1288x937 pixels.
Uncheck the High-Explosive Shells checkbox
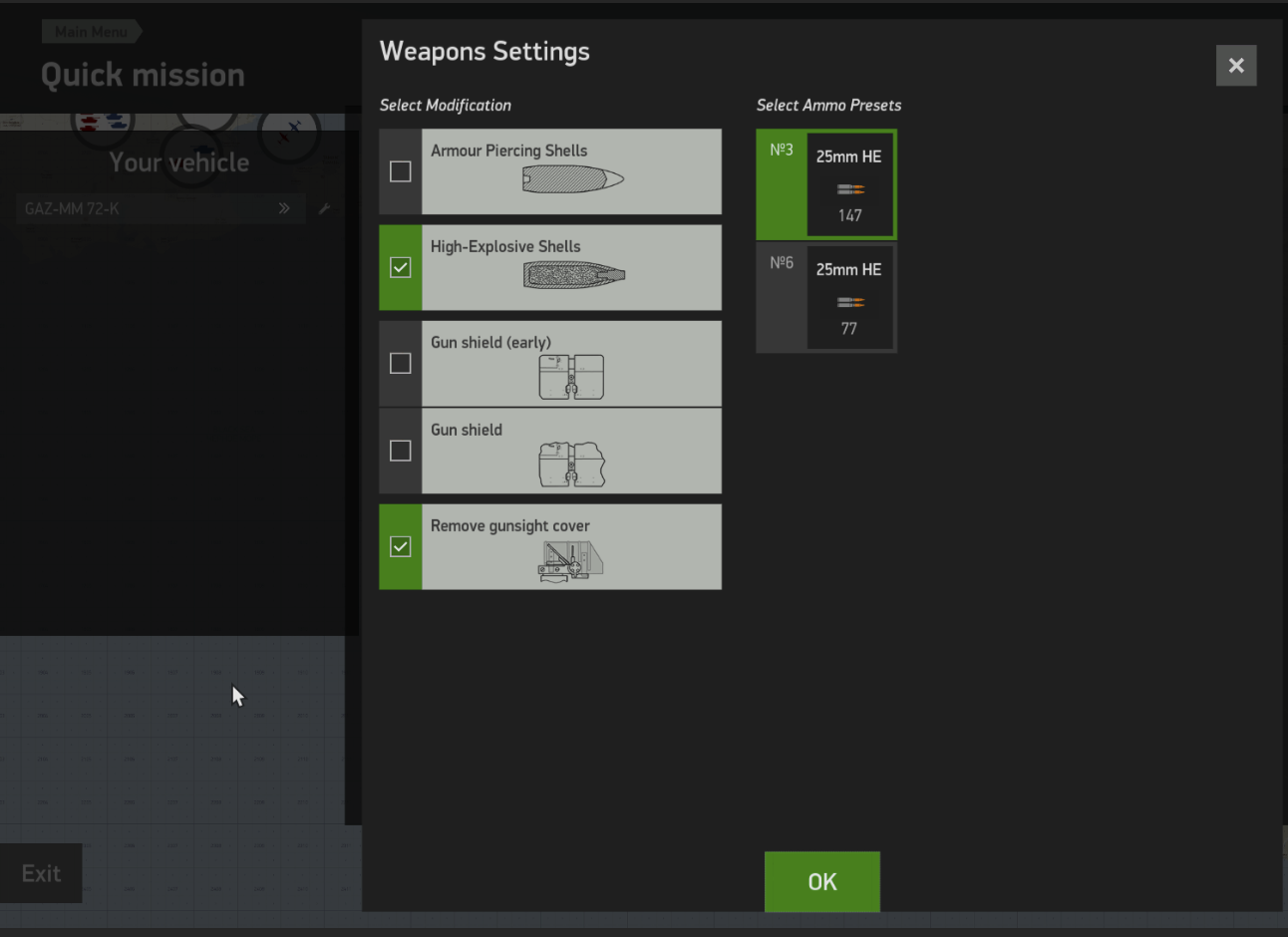pyautogui.click(x=401, y=267)
